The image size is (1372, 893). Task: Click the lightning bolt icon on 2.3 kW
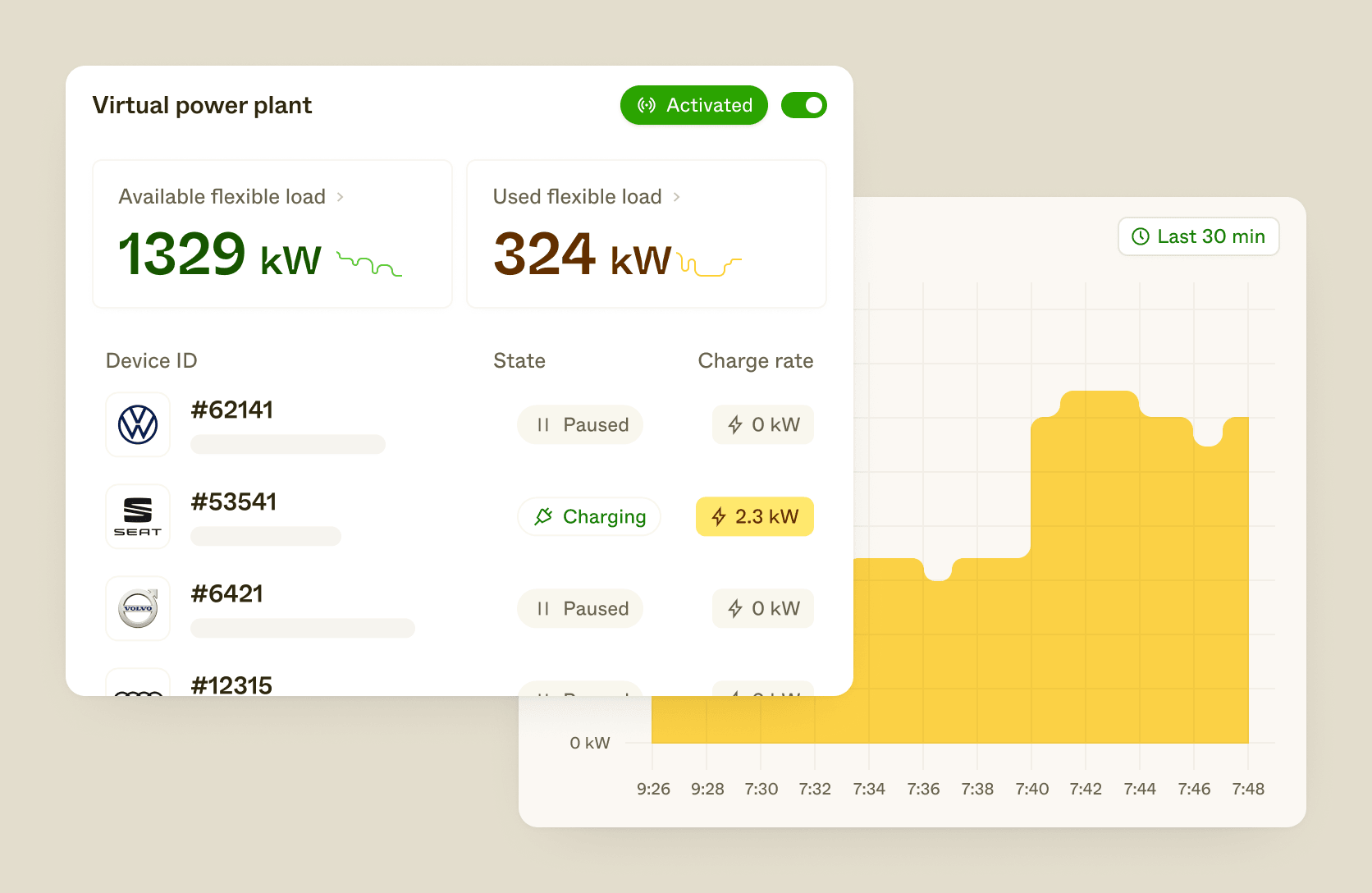(719, 516)
